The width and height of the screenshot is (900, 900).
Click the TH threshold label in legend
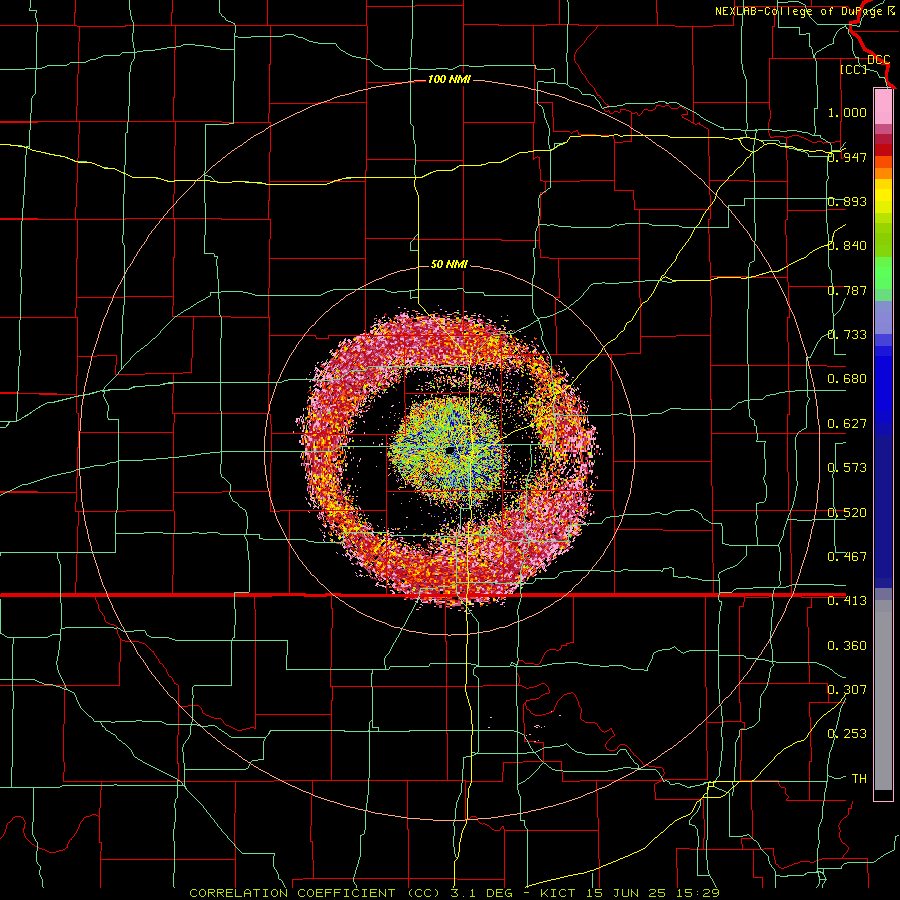click(859, 779)
